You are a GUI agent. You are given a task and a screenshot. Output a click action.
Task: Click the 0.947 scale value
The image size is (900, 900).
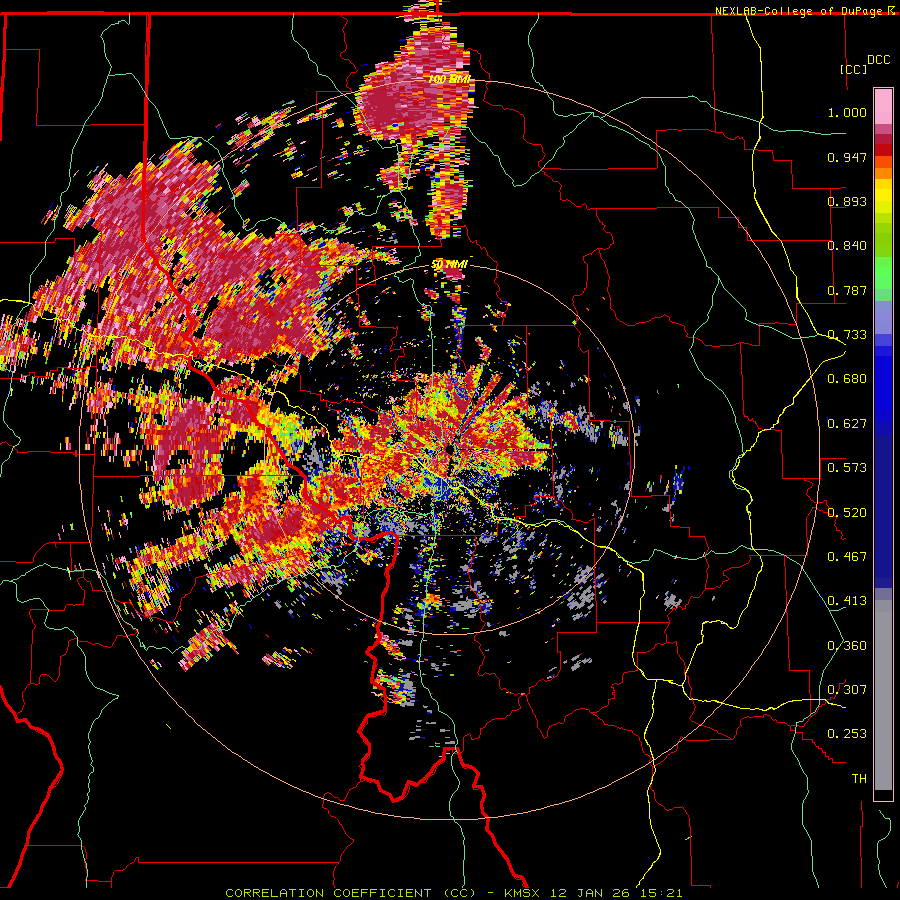click(x=847, y=157)
